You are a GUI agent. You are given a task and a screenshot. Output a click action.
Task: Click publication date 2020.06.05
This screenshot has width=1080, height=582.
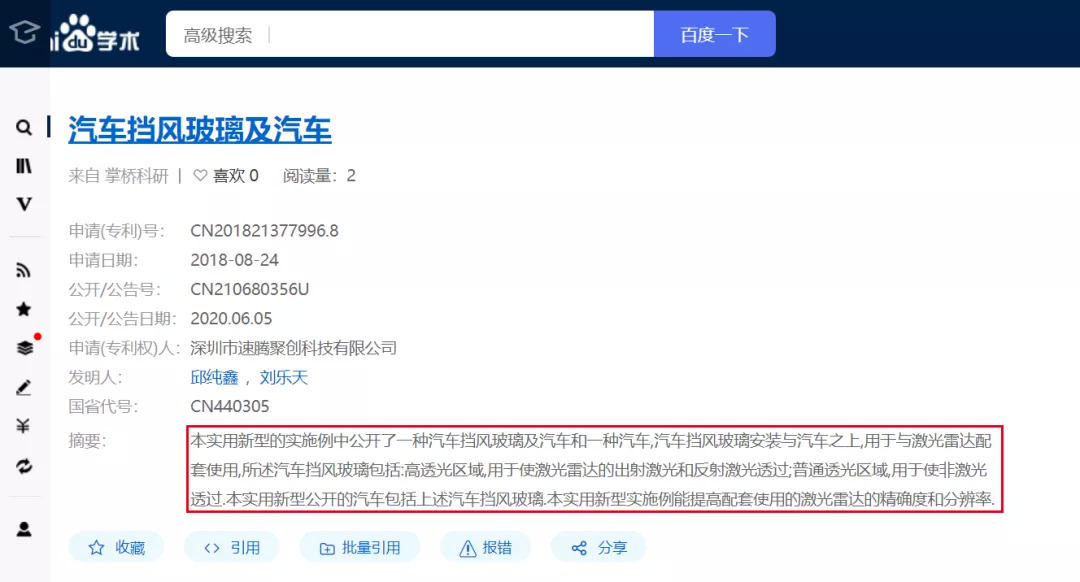coord(231,319)
